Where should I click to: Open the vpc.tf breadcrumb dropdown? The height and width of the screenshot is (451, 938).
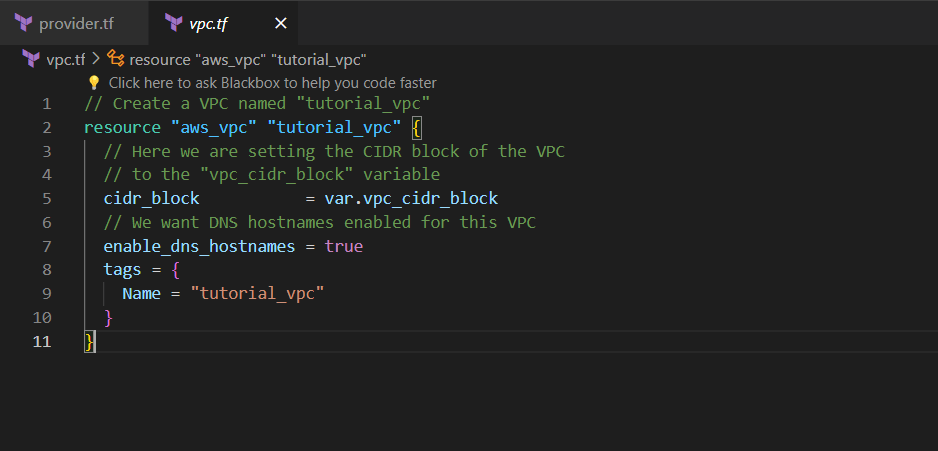tap(66, 59)
